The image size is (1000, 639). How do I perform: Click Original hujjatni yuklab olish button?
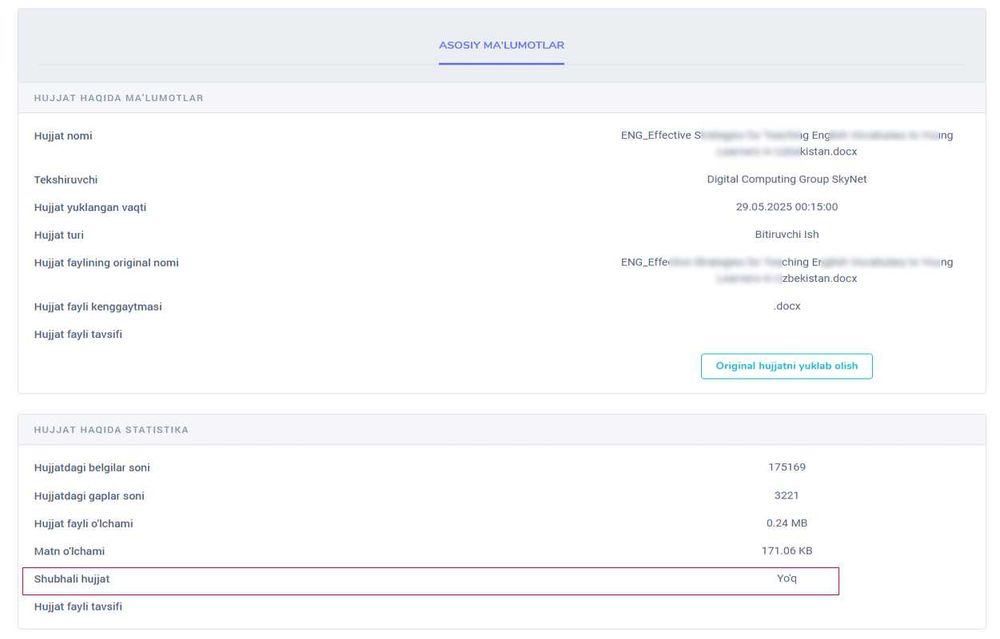tap(786, 366)
